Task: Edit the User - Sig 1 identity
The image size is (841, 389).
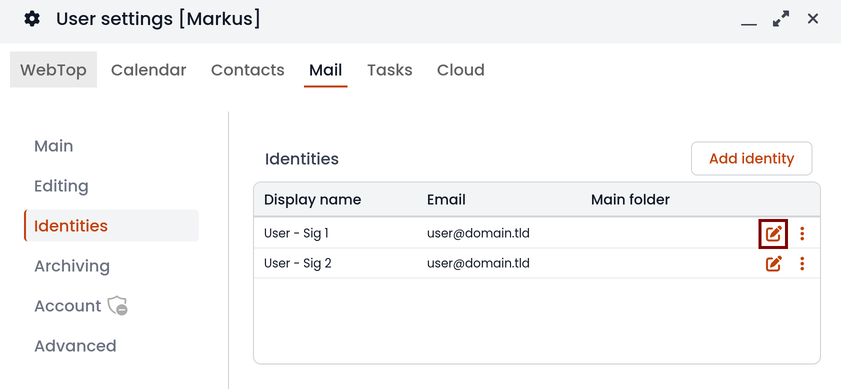Action: (773, 234)
